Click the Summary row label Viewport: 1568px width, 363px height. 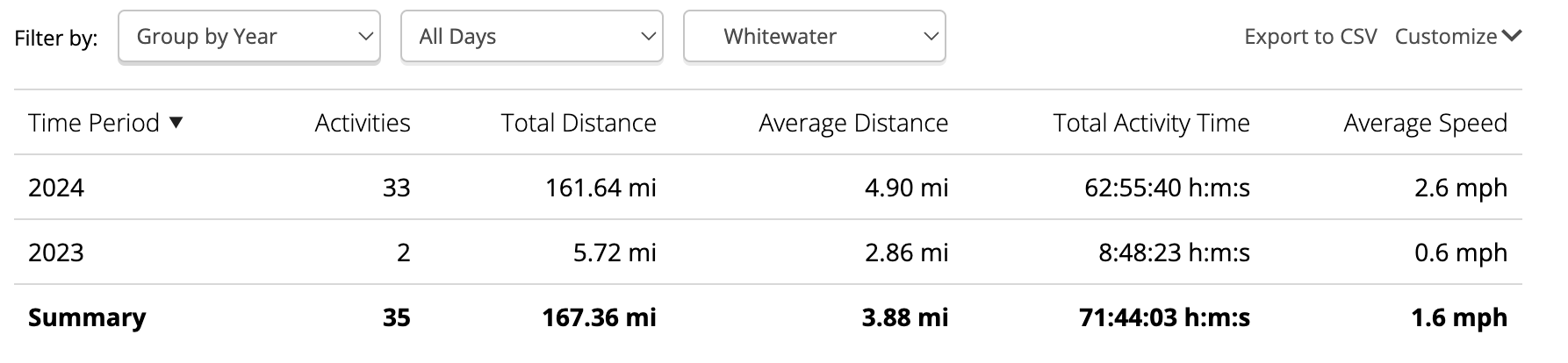click(87, 317)
